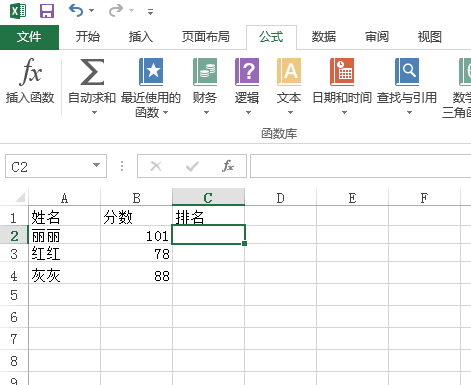This screenshot has height=385, width=471.
Task: Select row 7 header
Action: [x=14, y=339]
